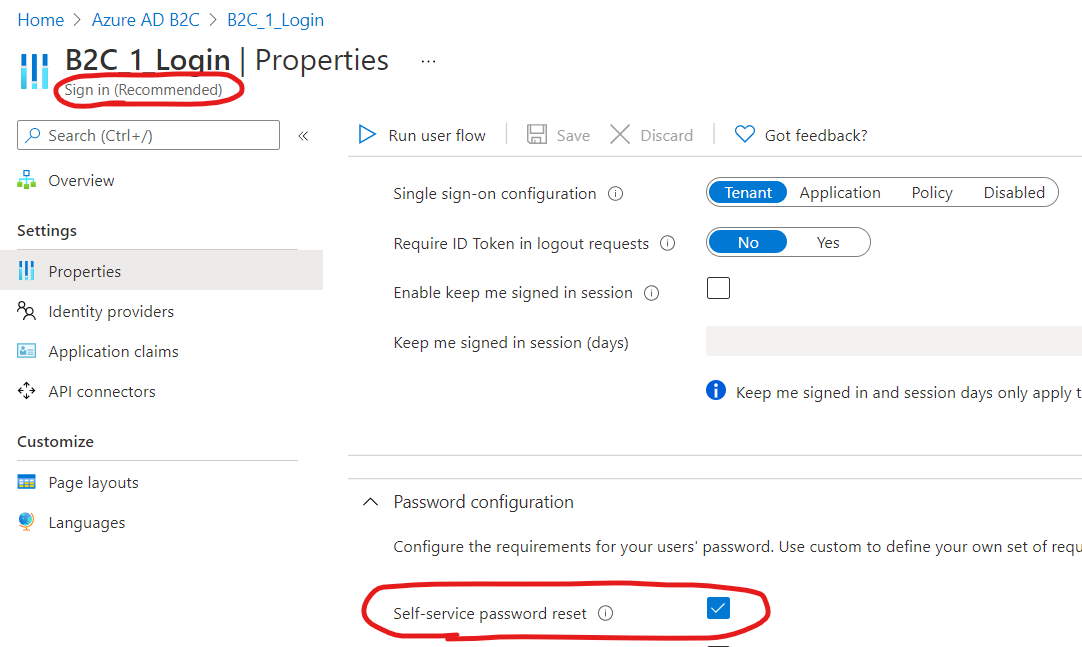Set Require ID Token to Yes
Image resolution: width=1082 pixels, height=647 pixels.
[x=828, y=242]
